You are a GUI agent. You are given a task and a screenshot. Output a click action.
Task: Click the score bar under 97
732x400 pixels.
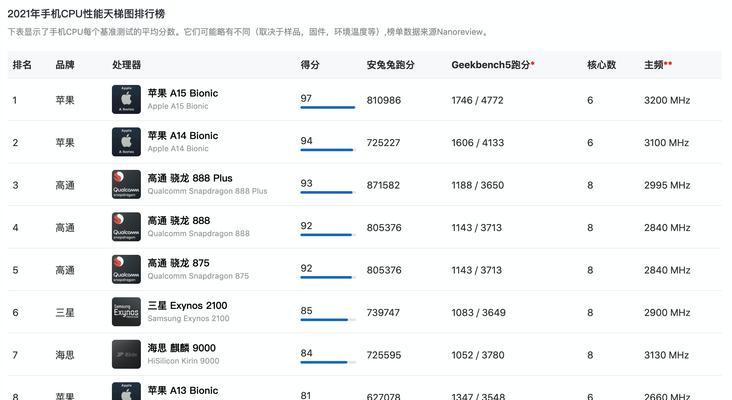pos(328,107)
